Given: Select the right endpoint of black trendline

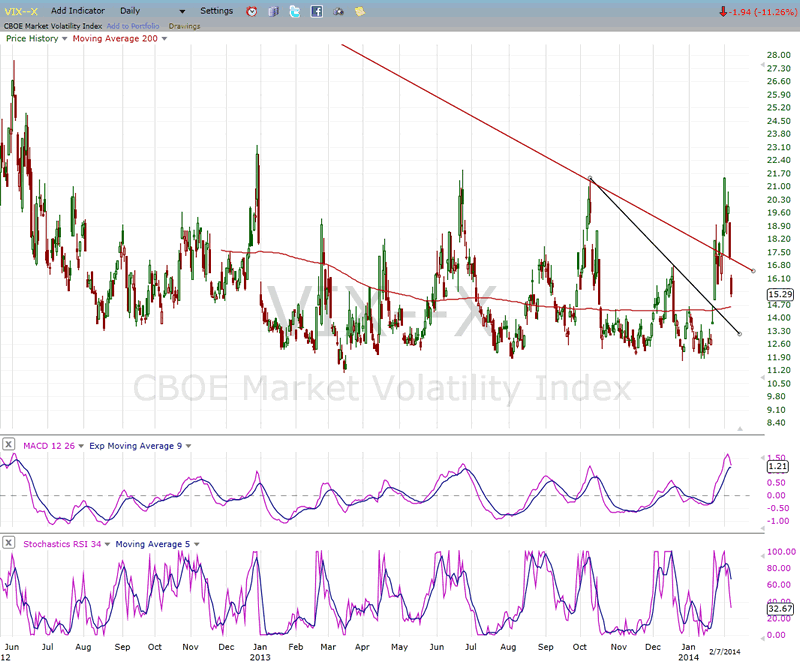Looking at the screenshot, I should (x=740, y=334).
